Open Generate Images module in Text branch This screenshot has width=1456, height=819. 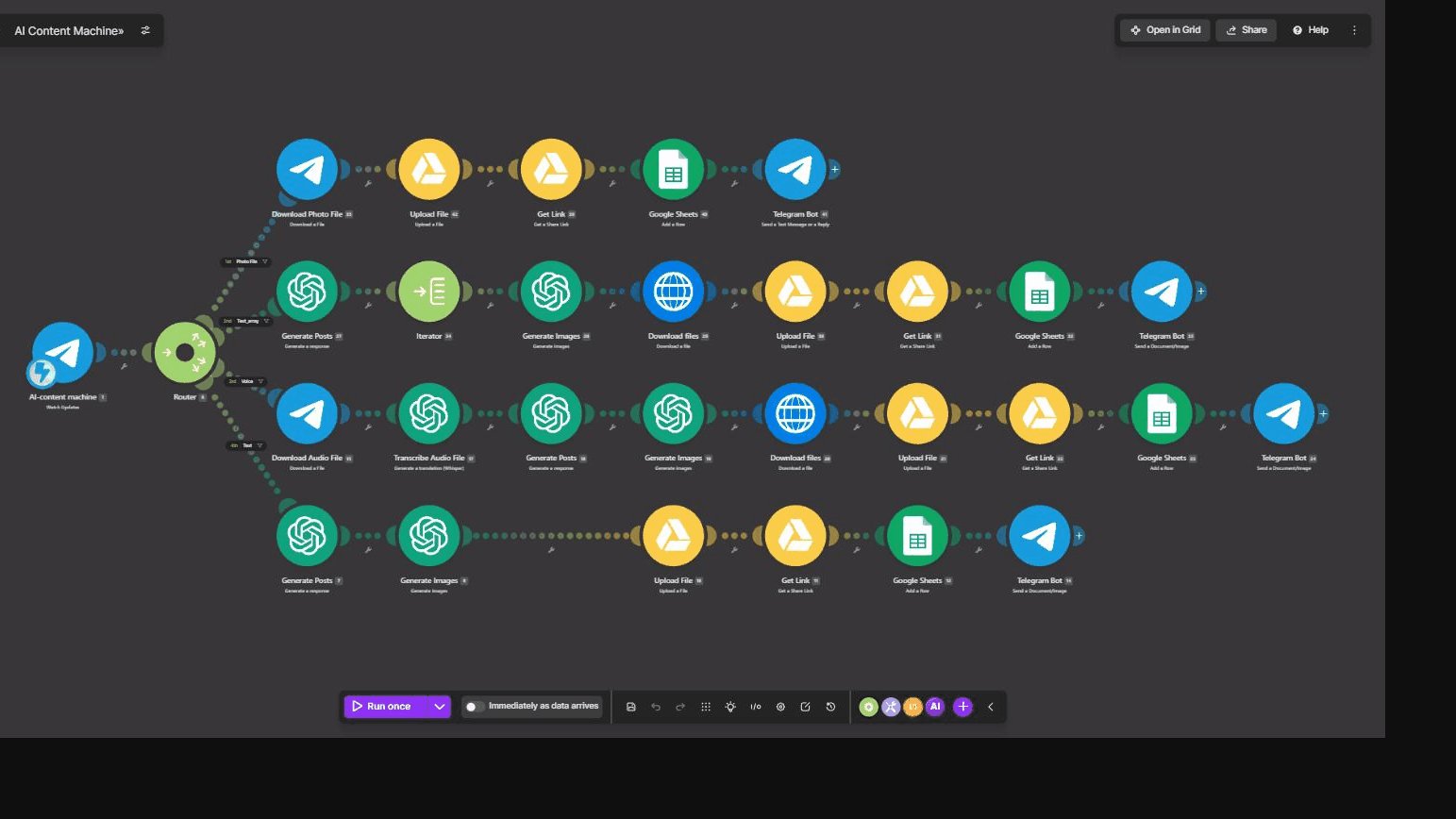click(429, 536)
